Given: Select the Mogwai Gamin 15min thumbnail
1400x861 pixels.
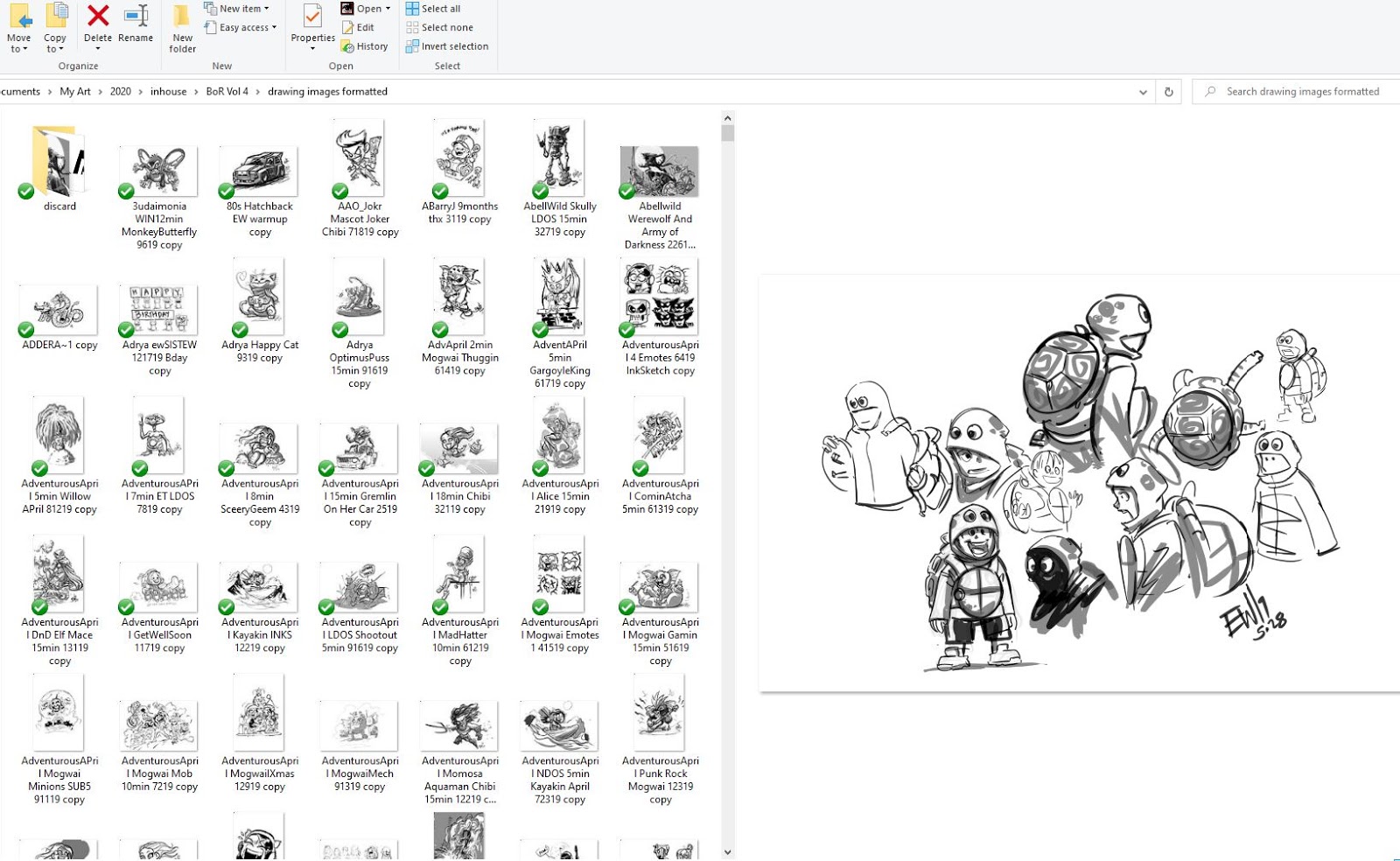Looking at the screenshot, I should click(x=660, y=588).
